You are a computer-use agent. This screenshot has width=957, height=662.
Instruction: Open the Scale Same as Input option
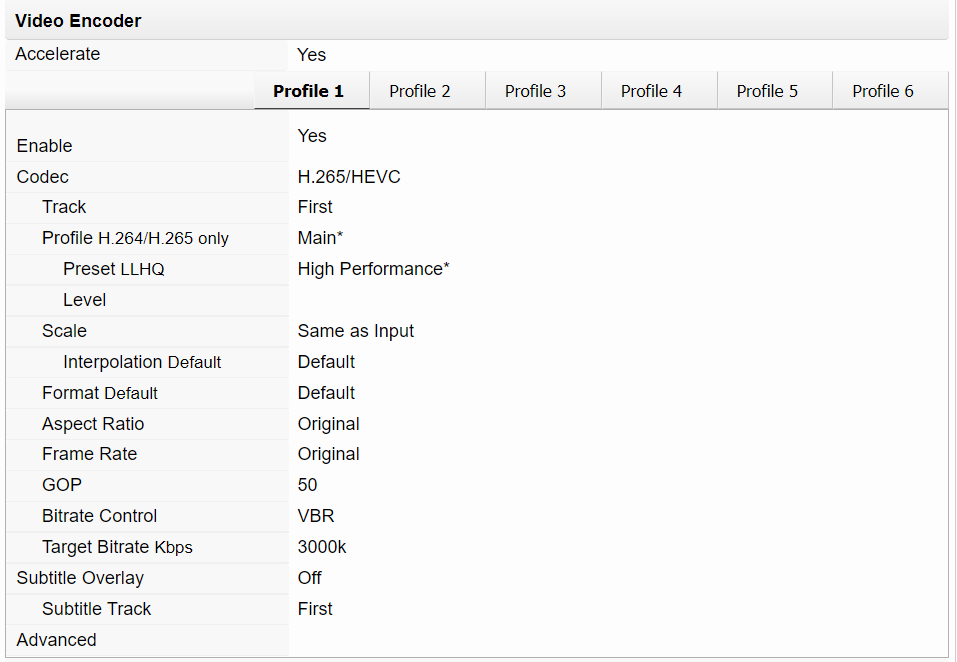click(x=355, y=331)
